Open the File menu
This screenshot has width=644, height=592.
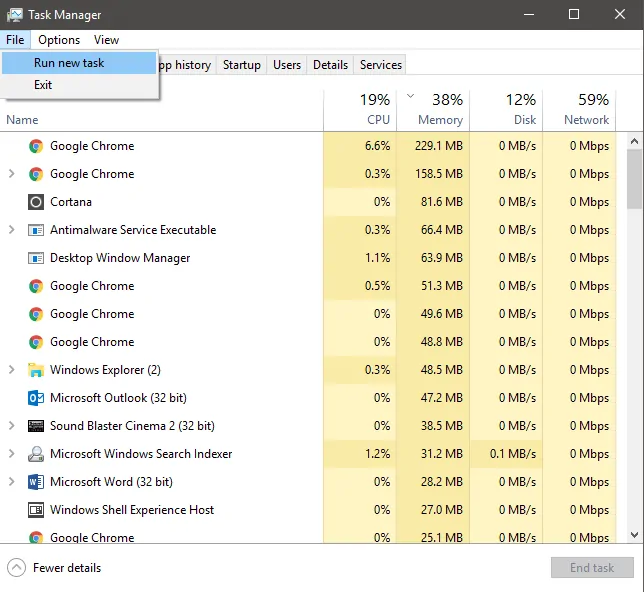pyautogui.click(x=15, y=40)
